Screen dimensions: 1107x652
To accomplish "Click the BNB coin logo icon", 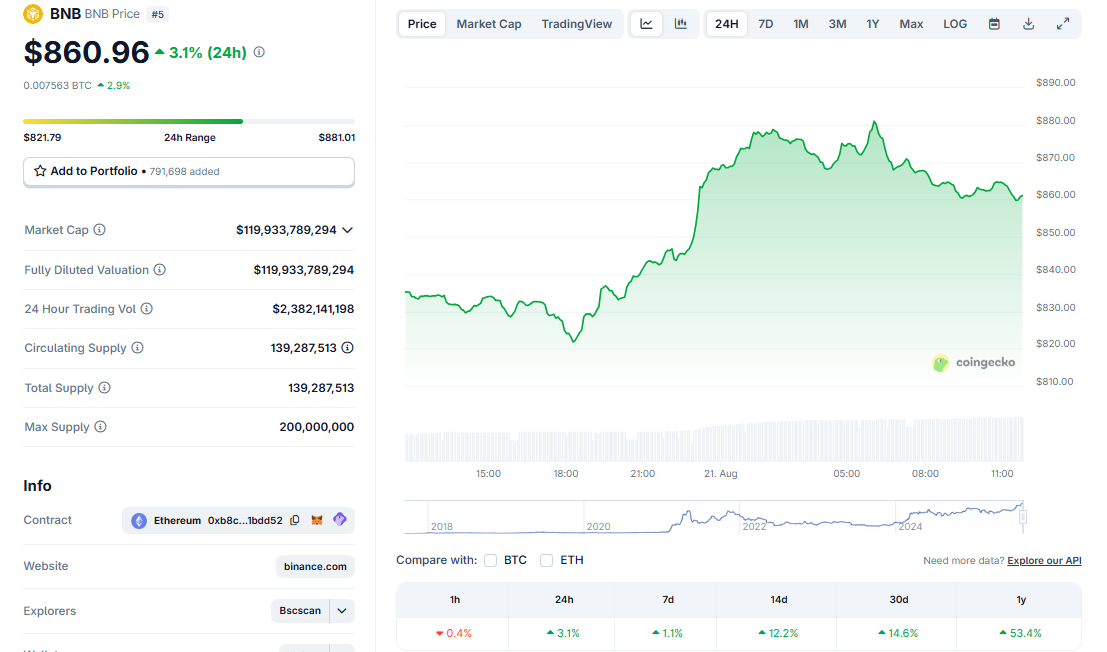I will click(x=33, y=14).
